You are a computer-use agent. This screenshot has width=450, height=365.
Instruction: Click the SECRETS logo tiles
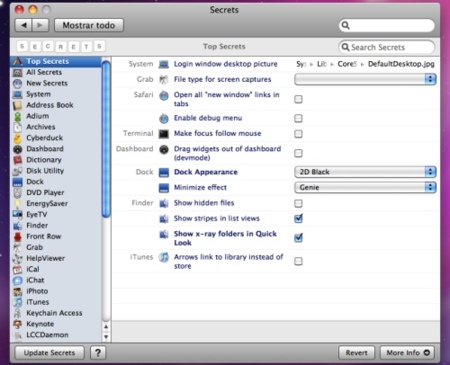pyautogui.click(x=61, y=46)
